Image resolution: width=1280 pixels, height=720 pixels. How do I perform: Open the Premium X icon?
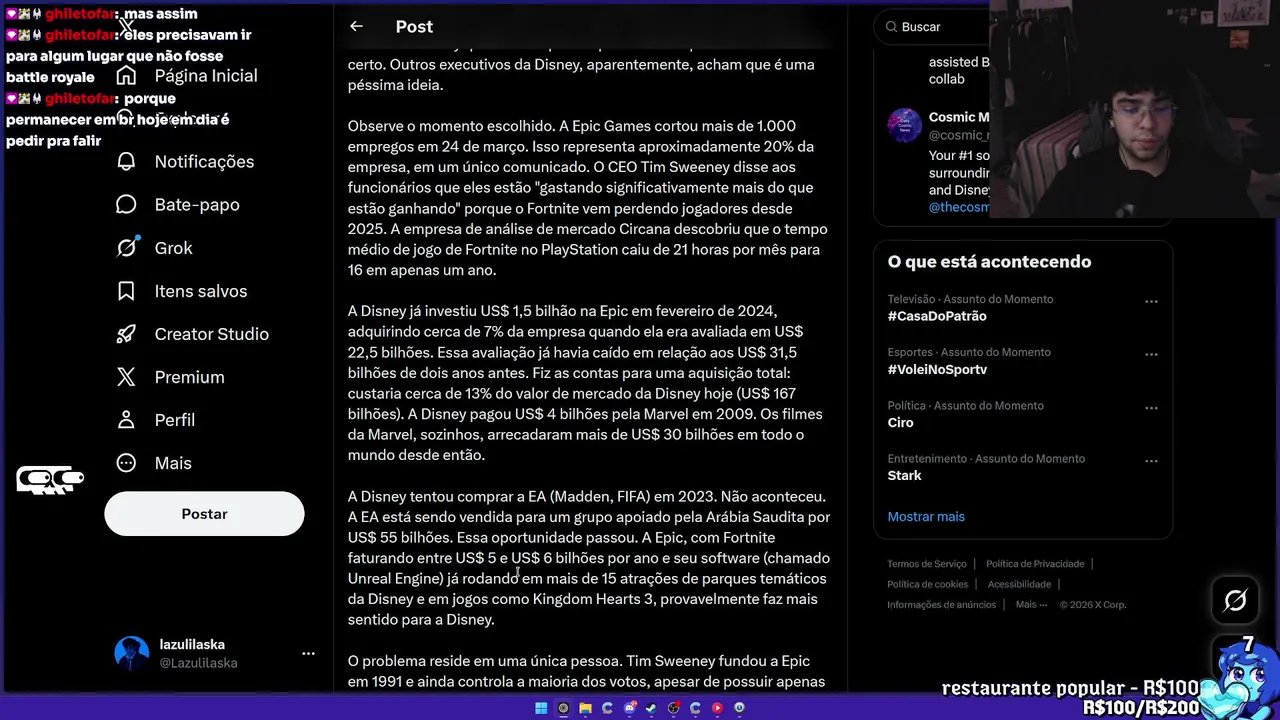click(x=126, y=377)
